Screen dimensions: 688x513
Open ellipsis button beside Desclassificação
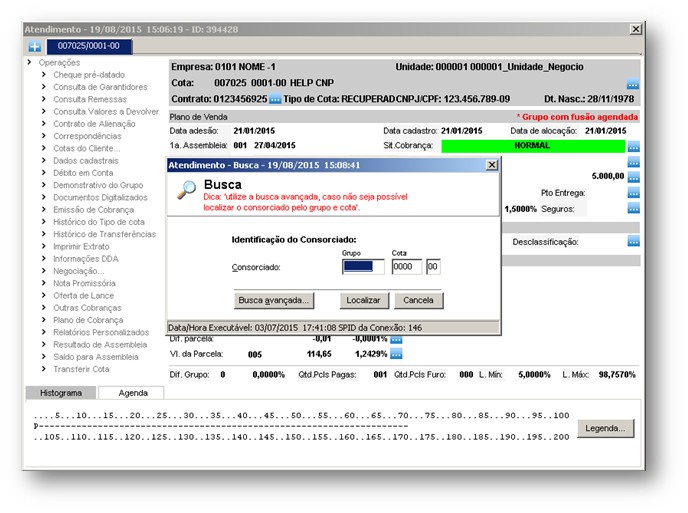pyautogui.click(x=634, y=241)
